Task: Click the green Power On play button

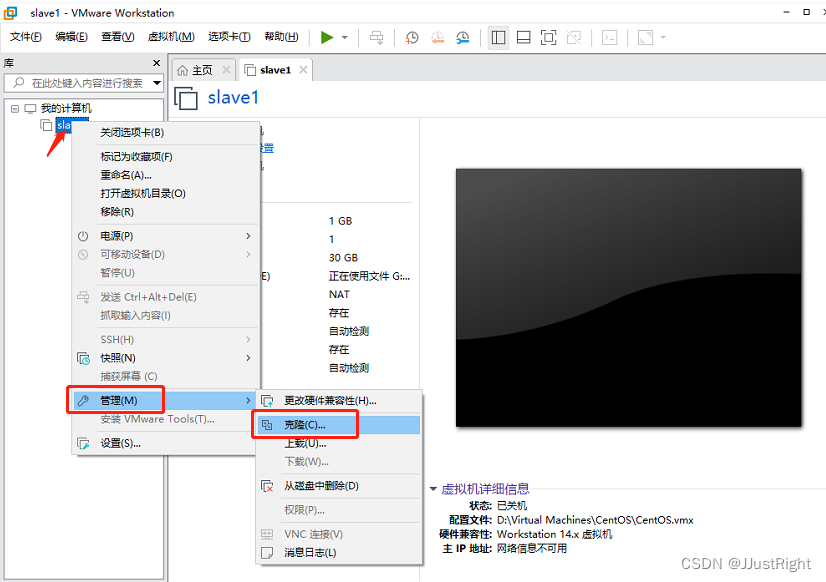Action: (327, 37)
